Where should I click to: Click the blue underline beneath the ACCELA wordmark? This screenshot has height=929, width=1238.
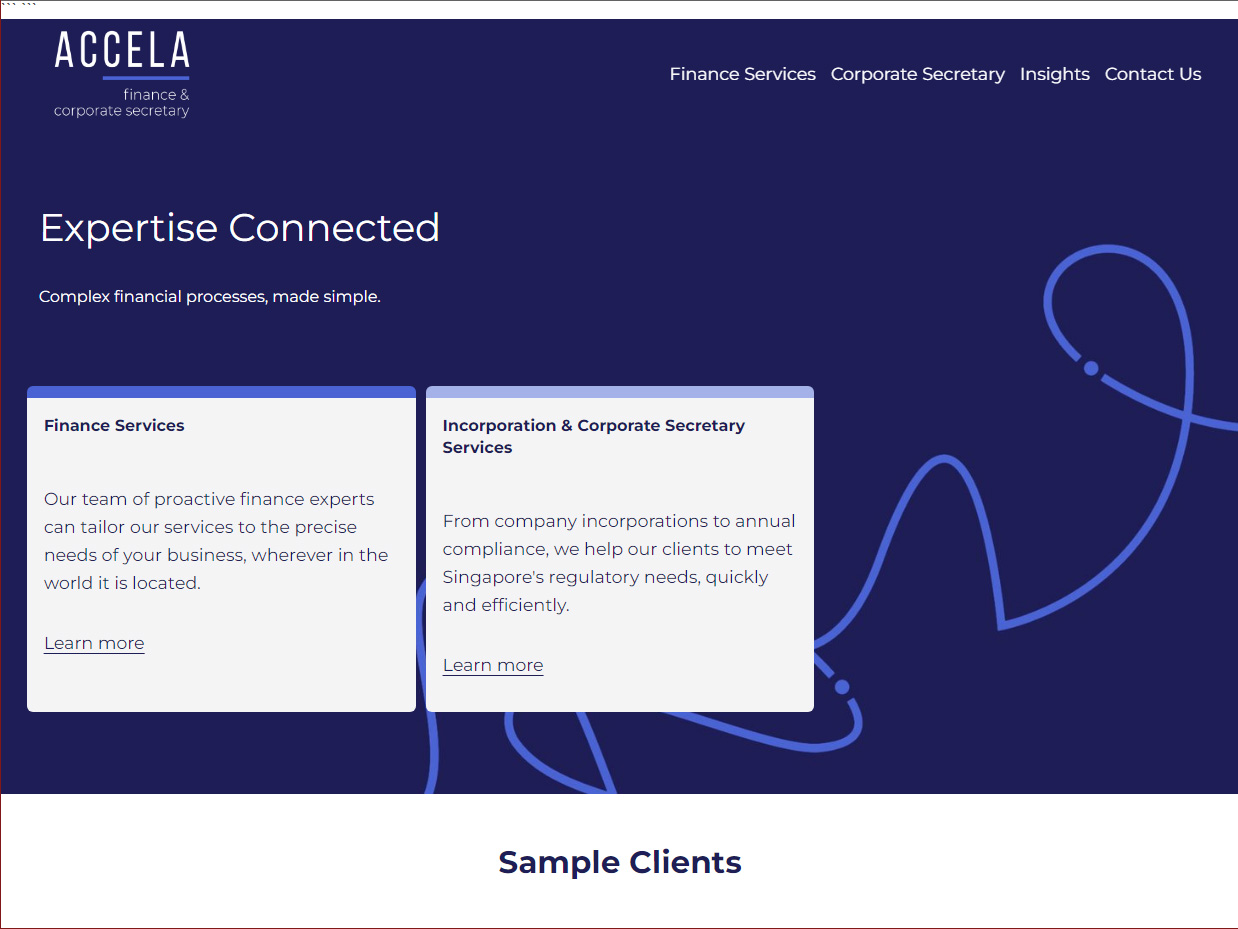(146, 78)
